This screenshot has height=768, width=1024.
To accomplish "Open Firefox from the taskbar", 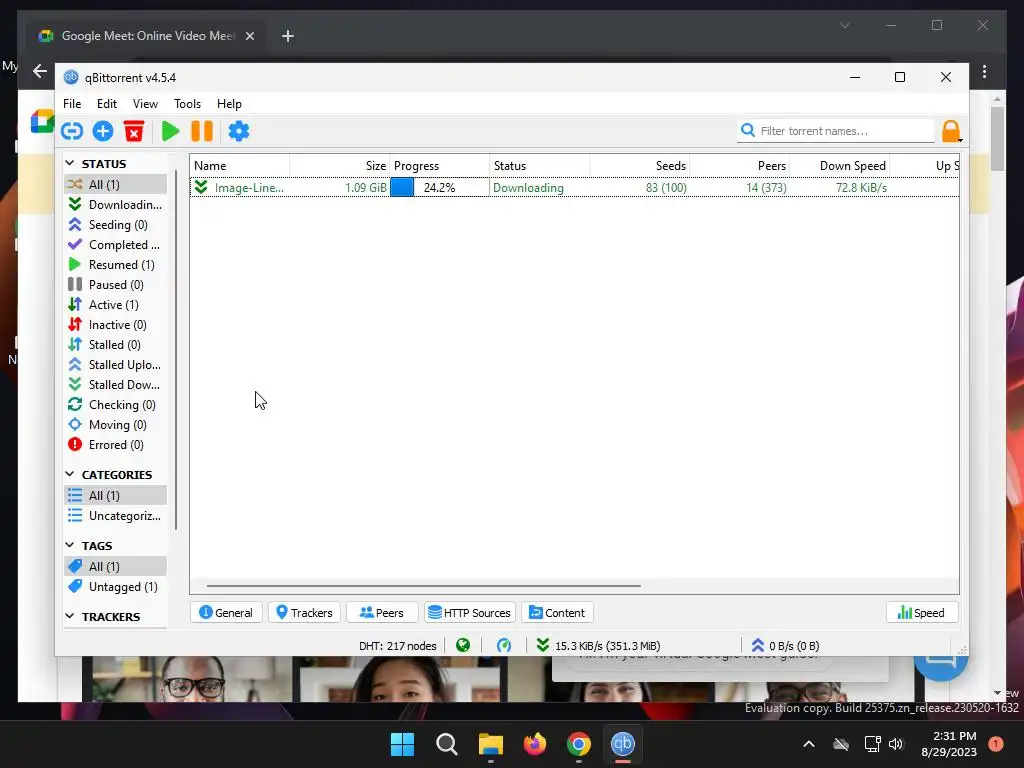I will [535, 744].
